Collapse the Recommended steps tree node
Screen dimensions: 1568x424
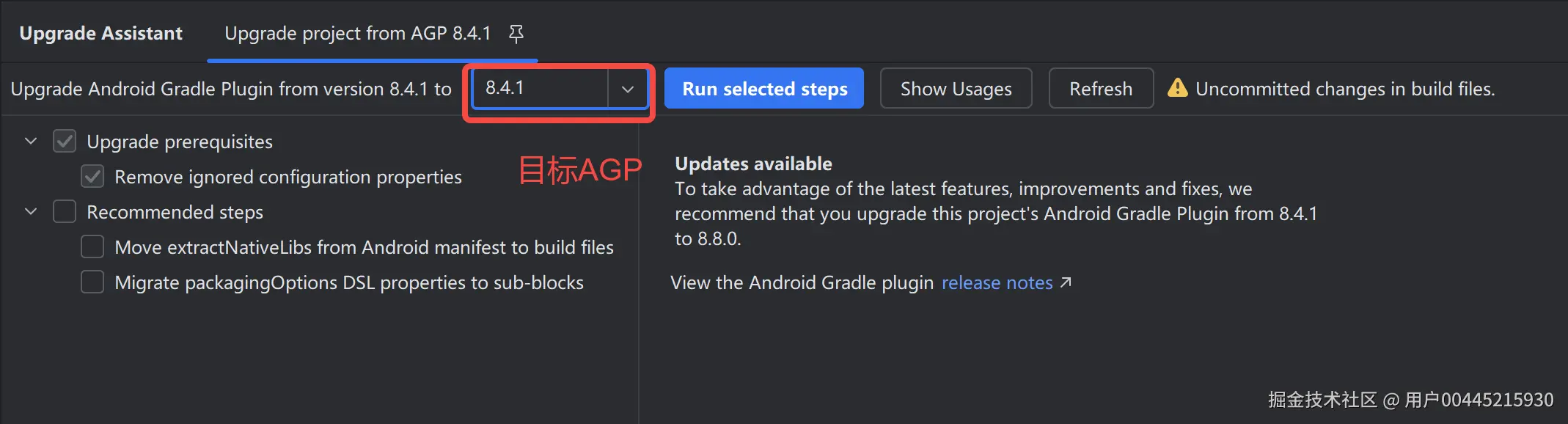pos(31,211)
